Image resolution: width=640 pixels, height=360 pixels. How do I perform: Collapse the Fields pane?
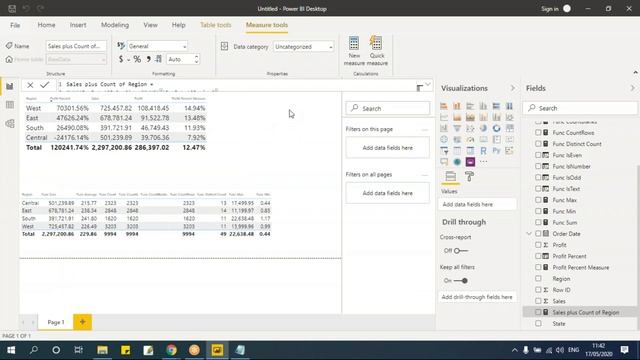[x=632, y=88]
